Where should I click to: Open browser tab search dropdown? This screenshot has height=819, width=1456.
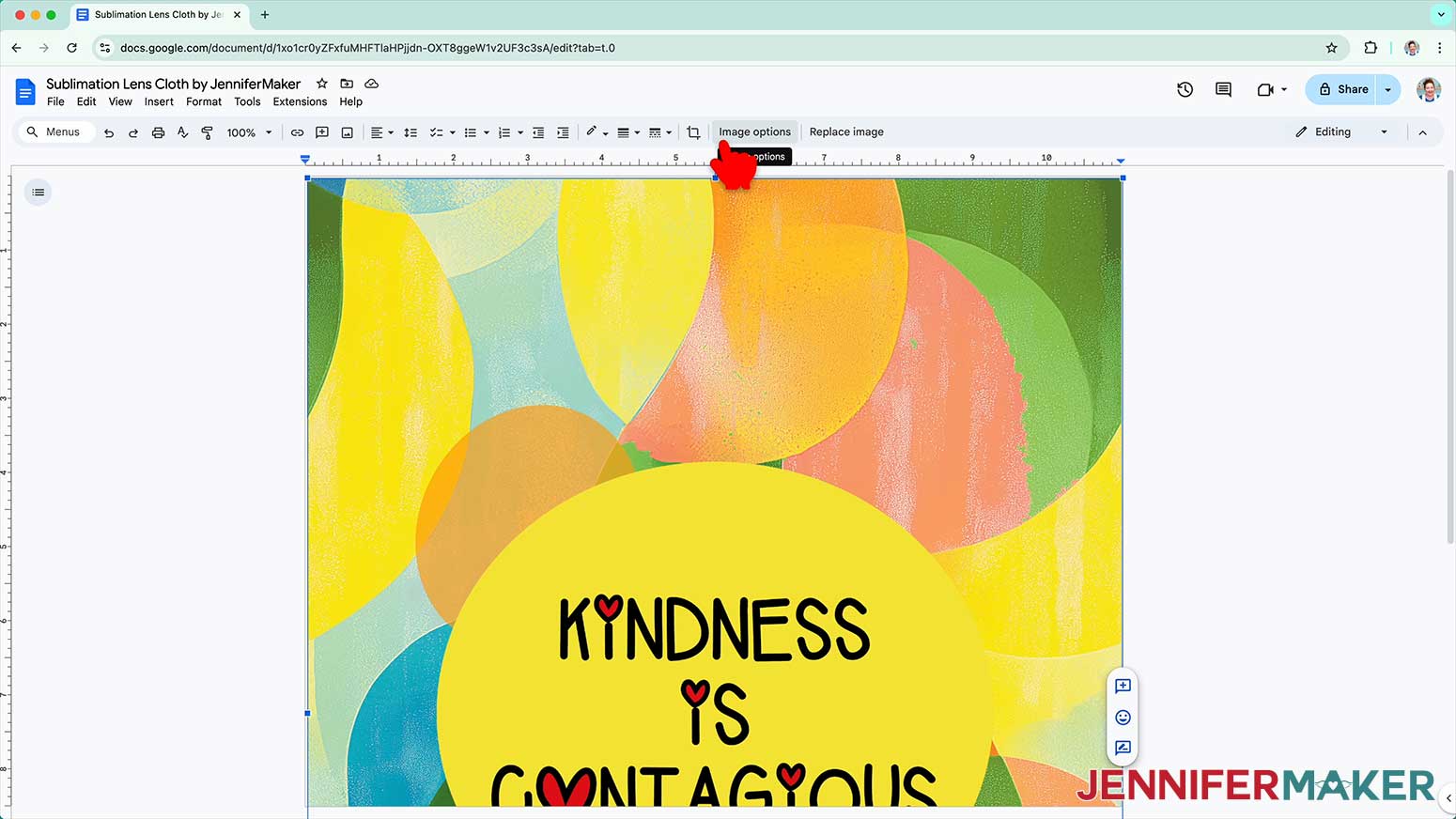click(1441, 15)
